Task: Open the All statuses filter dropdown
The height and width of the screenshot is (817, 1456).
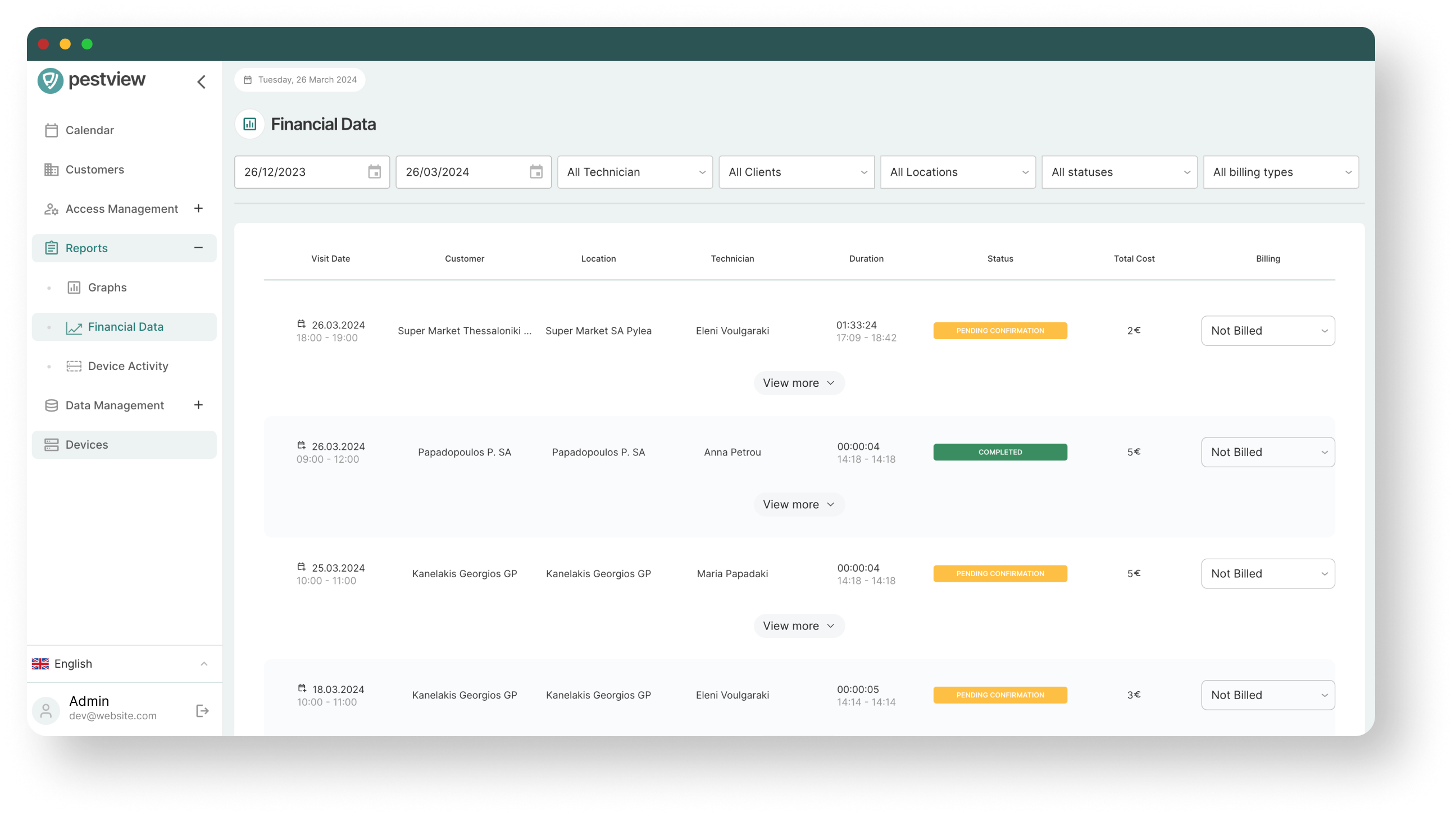Action: (x=1119, y=172)
